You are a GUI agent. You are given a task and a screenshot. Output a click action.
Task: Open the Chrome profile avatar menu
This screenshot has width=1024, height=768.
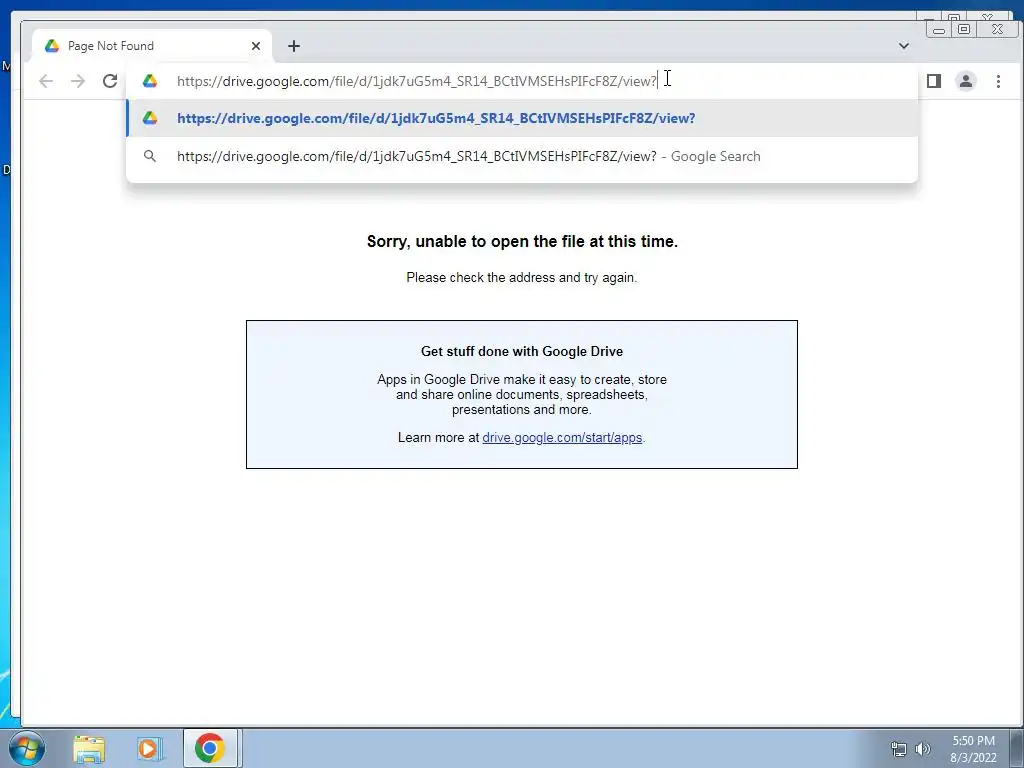point(966,81)
